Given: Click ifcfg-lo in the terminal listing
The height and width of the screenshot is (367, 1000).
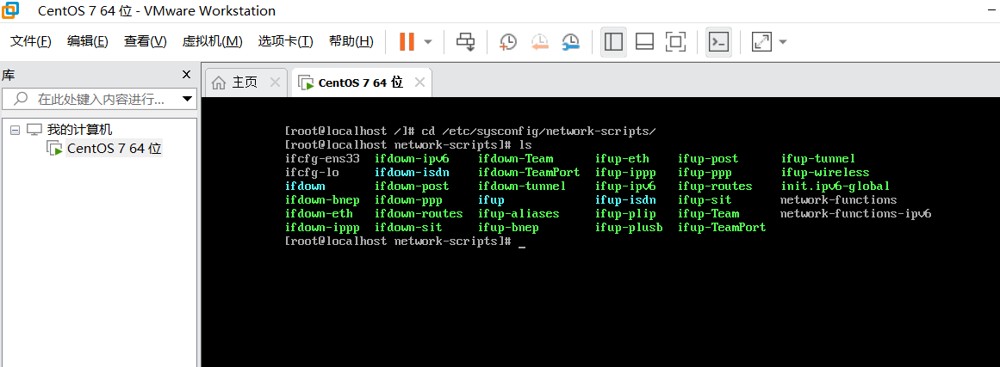Looking at the screenshot, I should 312,172.
